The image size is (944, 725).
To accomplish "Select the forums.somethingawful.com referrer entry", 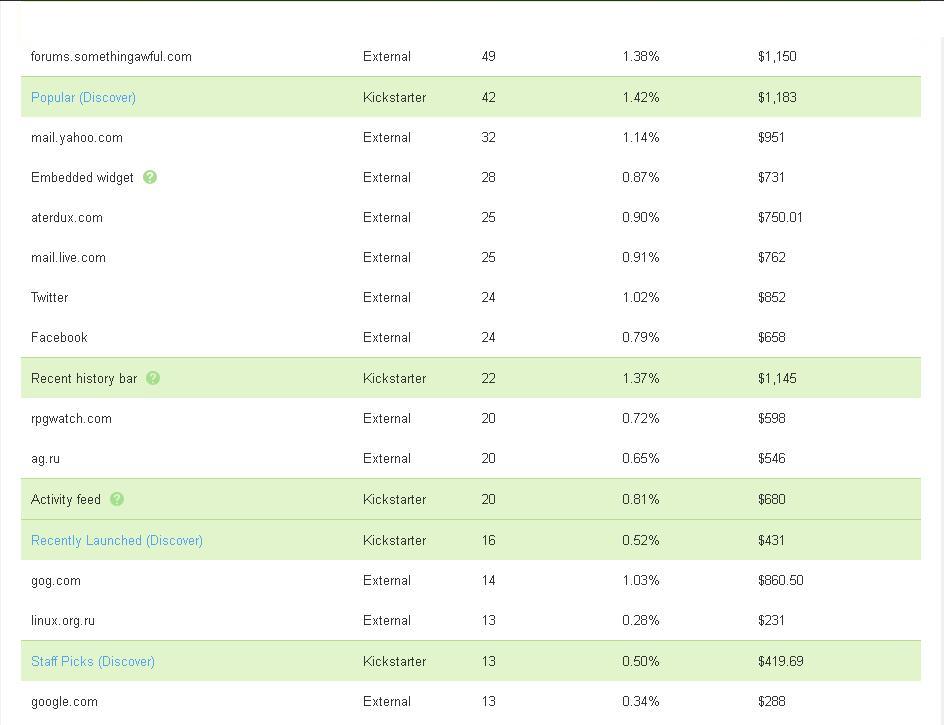I will (111, 56).
